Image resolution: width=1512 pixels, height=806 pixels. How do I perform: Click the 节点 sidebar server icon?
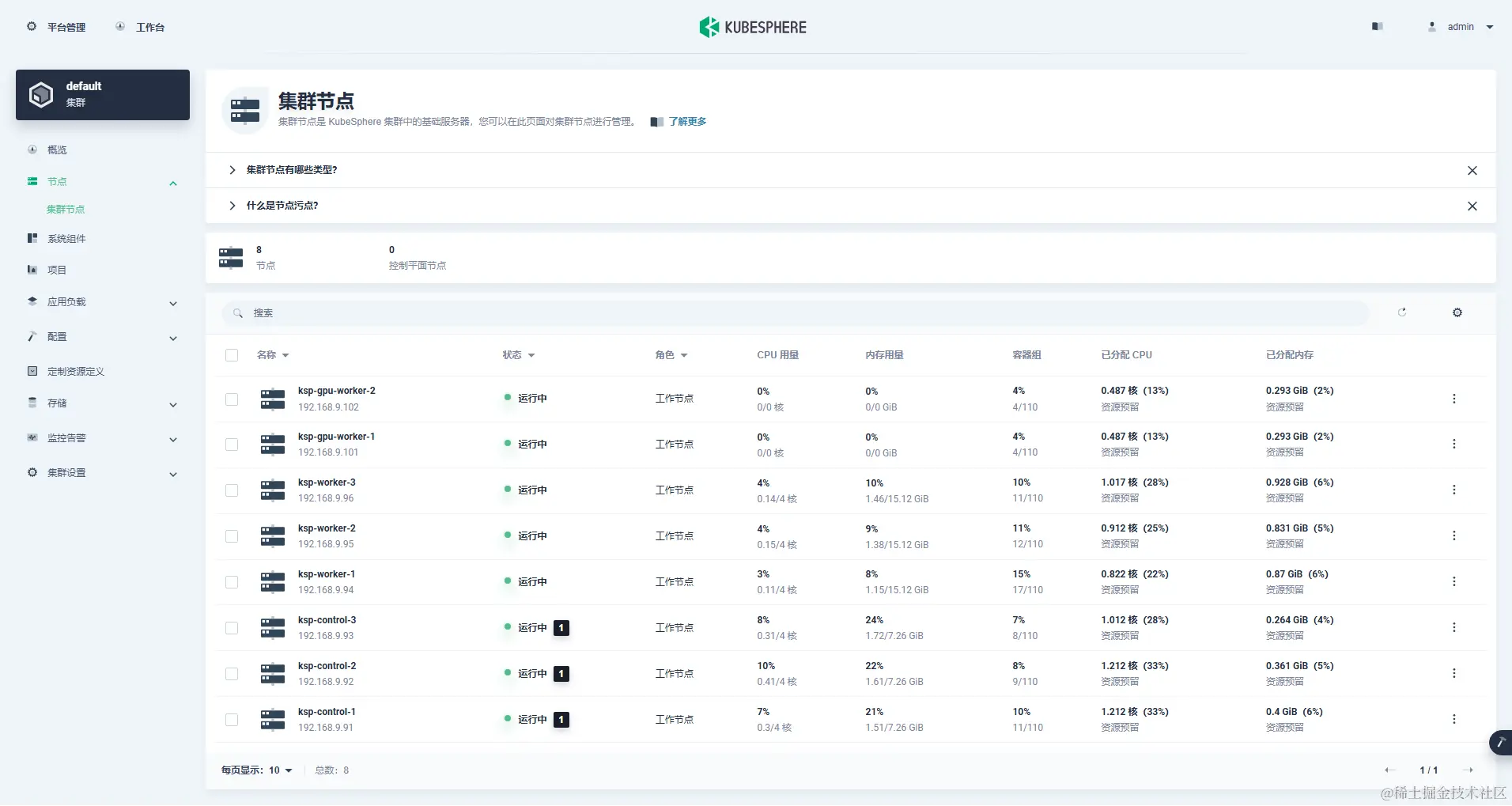32,181
